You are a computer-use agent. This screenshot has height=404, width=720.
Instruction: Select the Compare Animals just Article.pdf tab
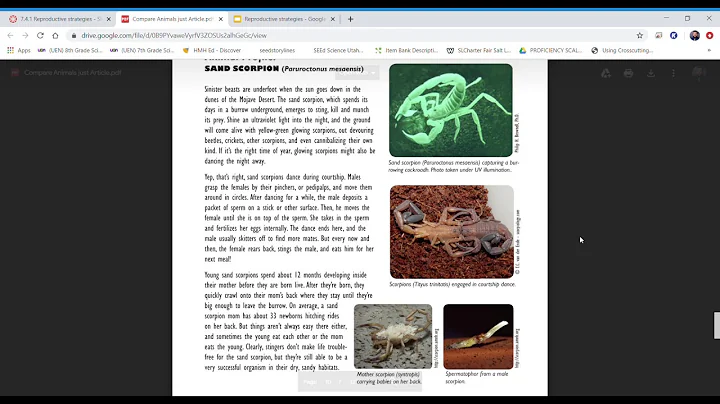click(x=172, y=19)
